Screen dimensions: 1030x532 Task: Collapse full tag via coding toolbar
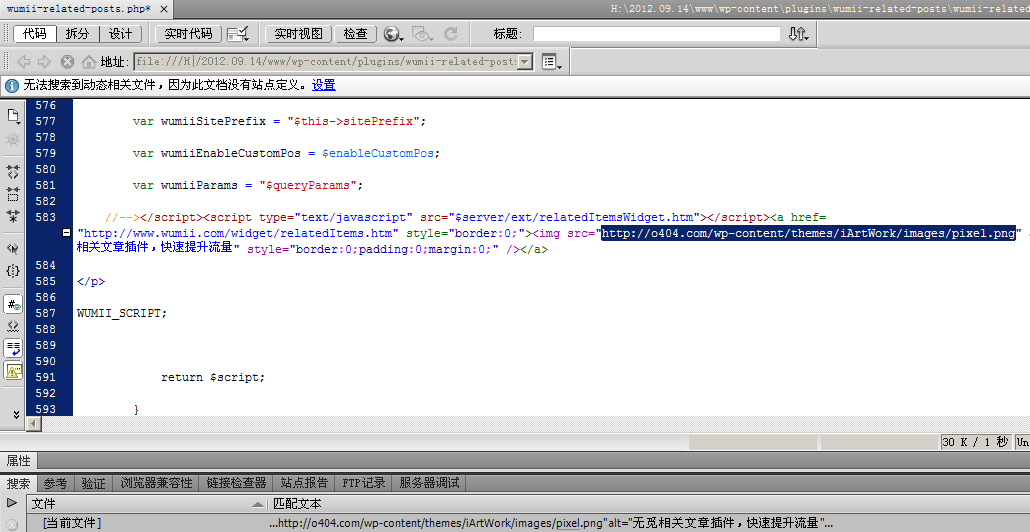(13, 172)
